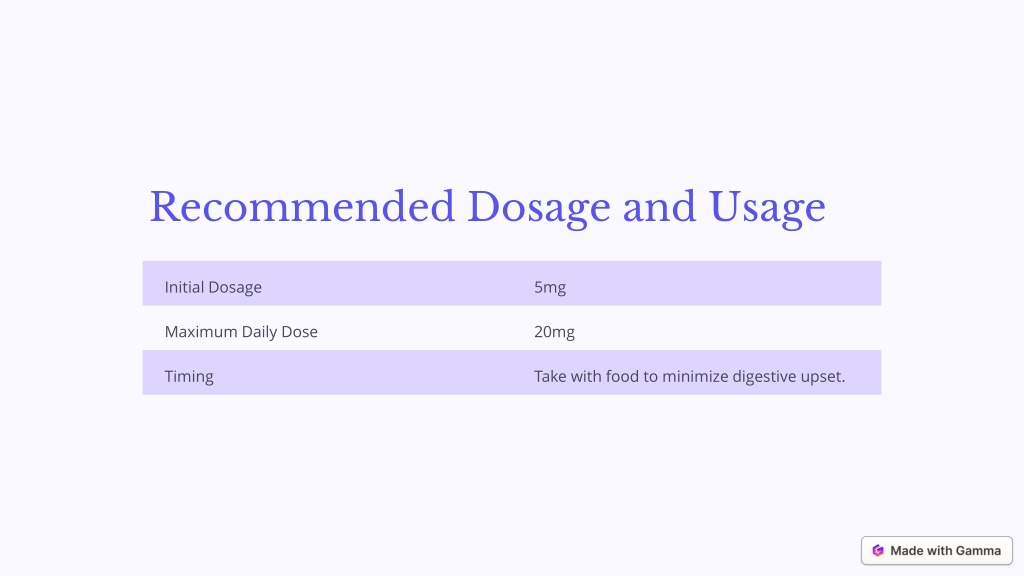Click the 5mg value cell

(697, 283)
